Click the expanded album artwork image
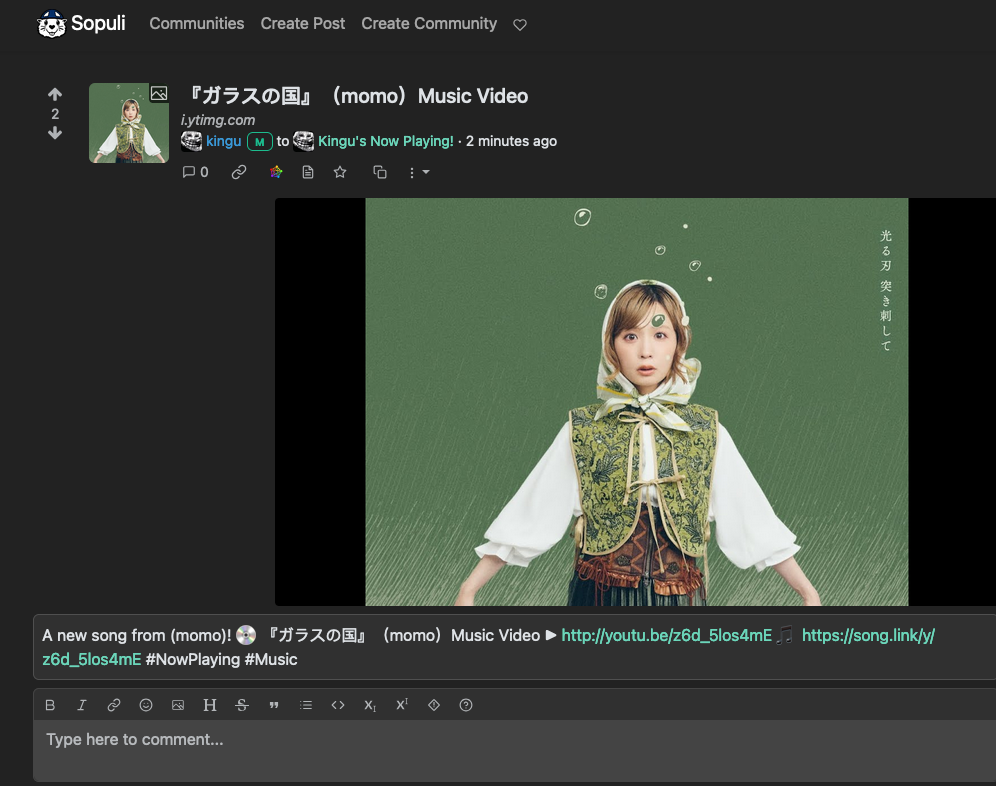 click(x=636, y=402)
